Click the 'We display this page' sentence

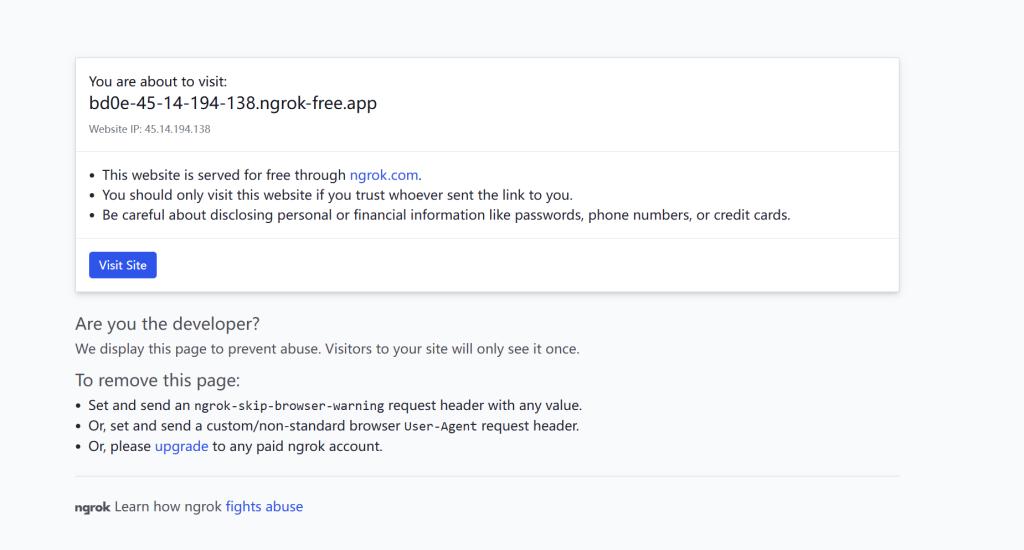coord(327,349)
